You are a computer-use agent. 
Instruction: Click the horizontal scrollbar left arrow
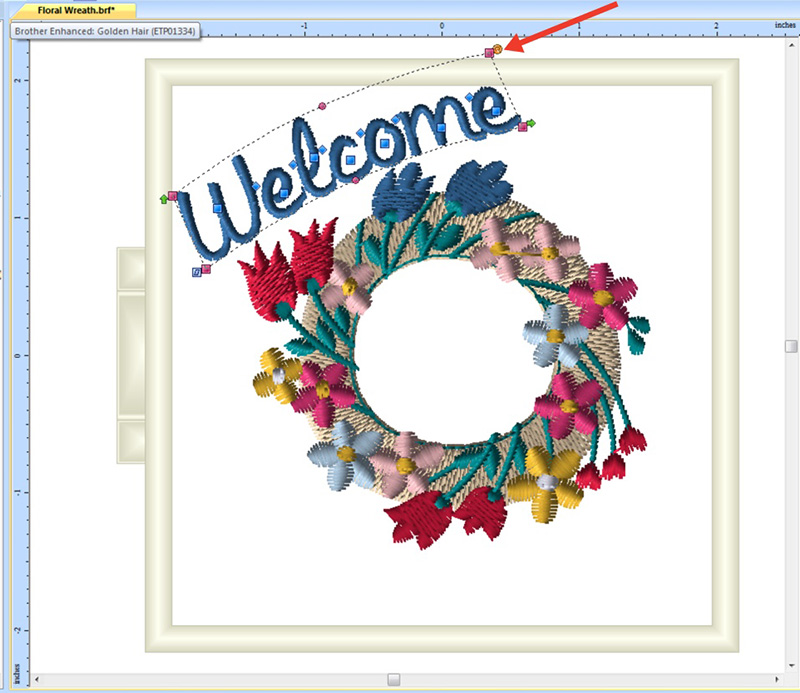click(x=38, y=681)
